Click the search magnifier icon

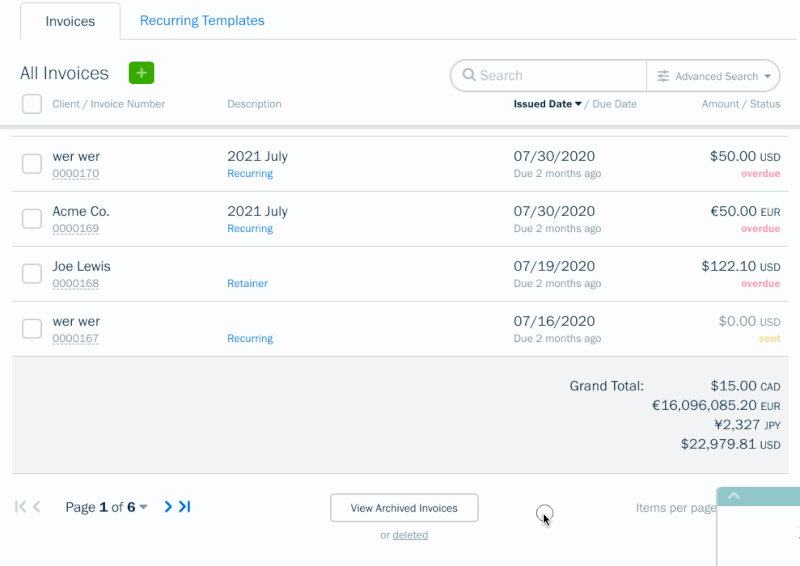click(x=467, y=75)
